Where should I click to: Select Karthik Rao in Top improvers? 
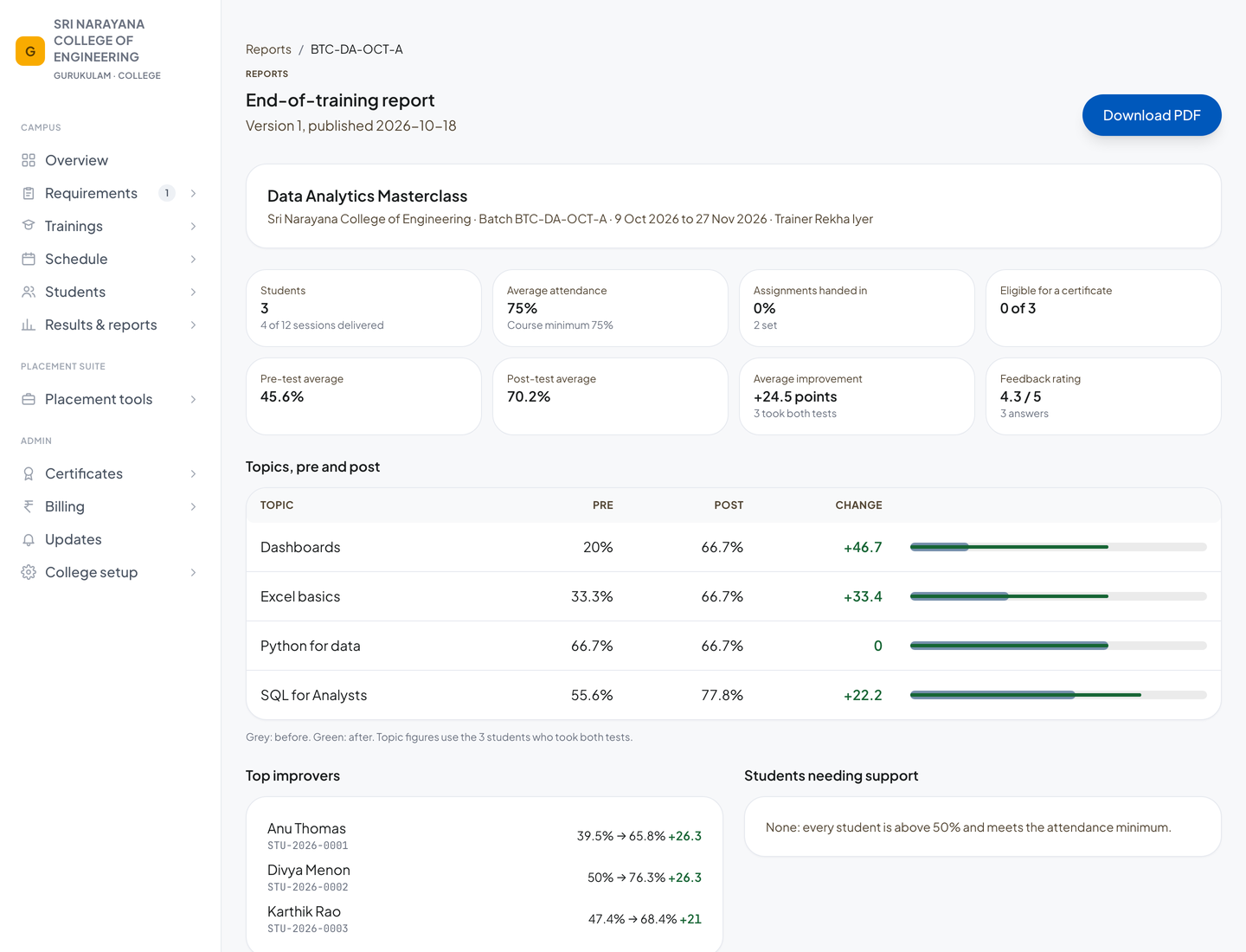(x=485, y=919)
